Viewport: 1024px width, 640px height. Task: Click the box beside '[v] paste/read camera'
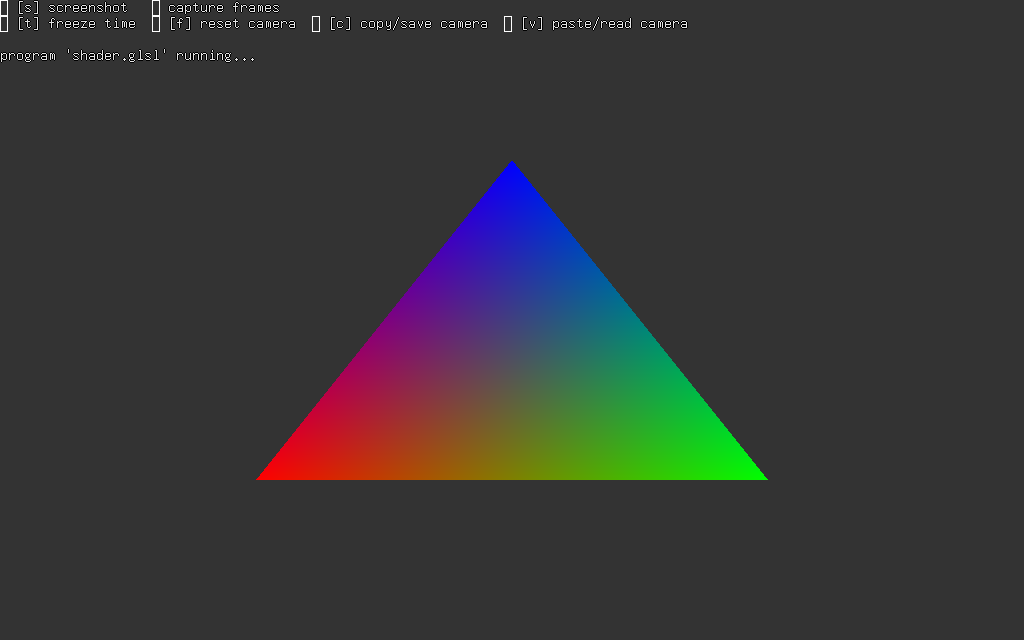(x=508, y=24)
